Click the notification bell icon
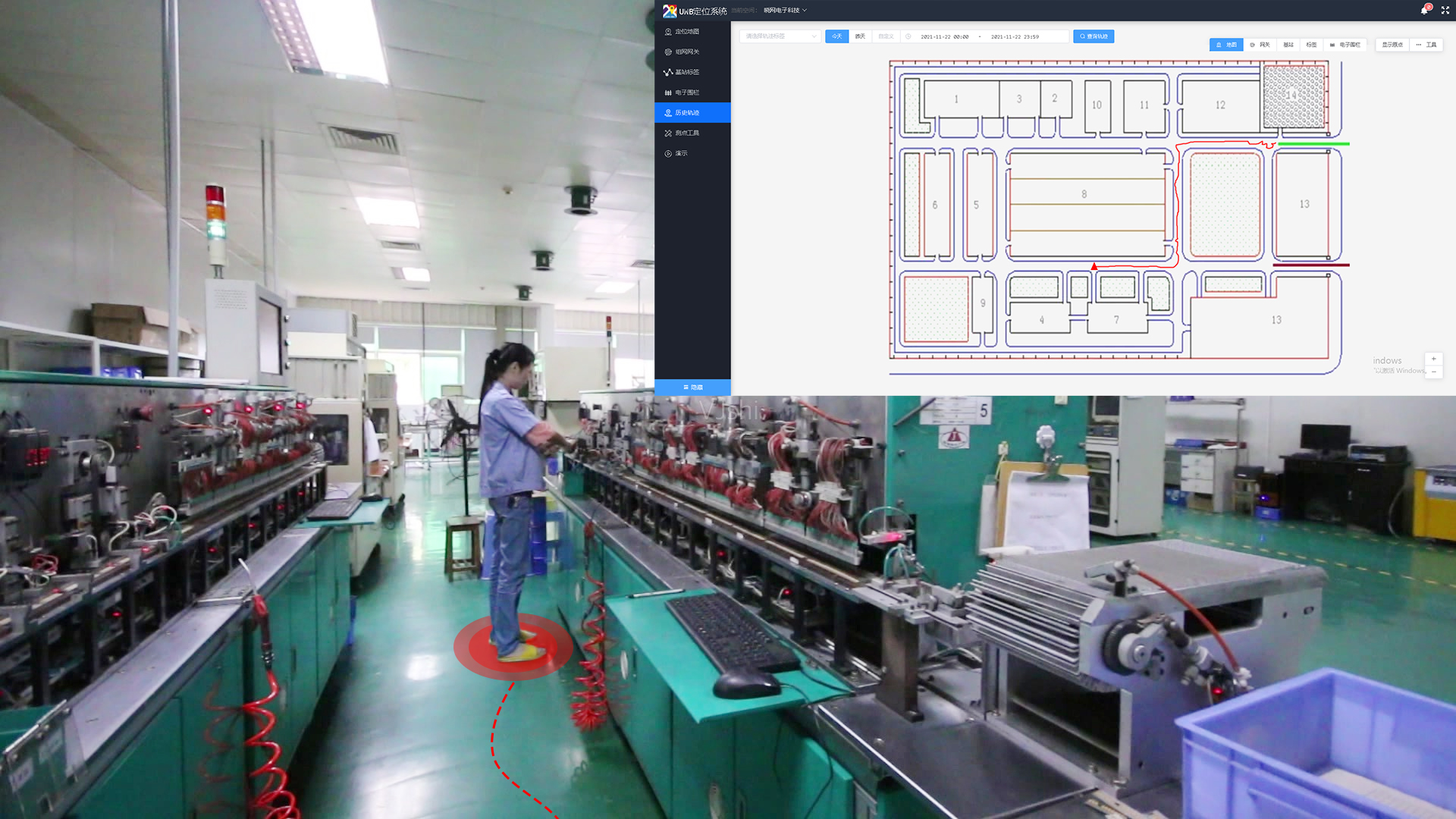Viewport: 1456px width, 819px height. click(x=1424, y=10)
